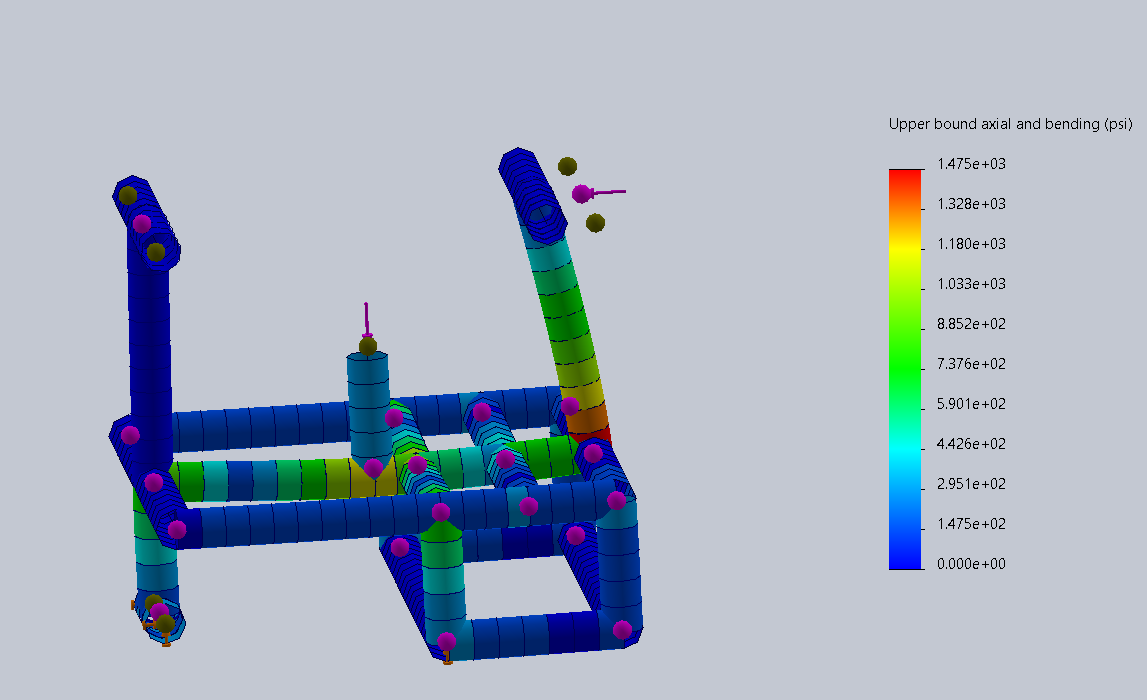Select legend value 1.180e+03
The height and width of the screenshot is (700, 1147).
[971, 244]
